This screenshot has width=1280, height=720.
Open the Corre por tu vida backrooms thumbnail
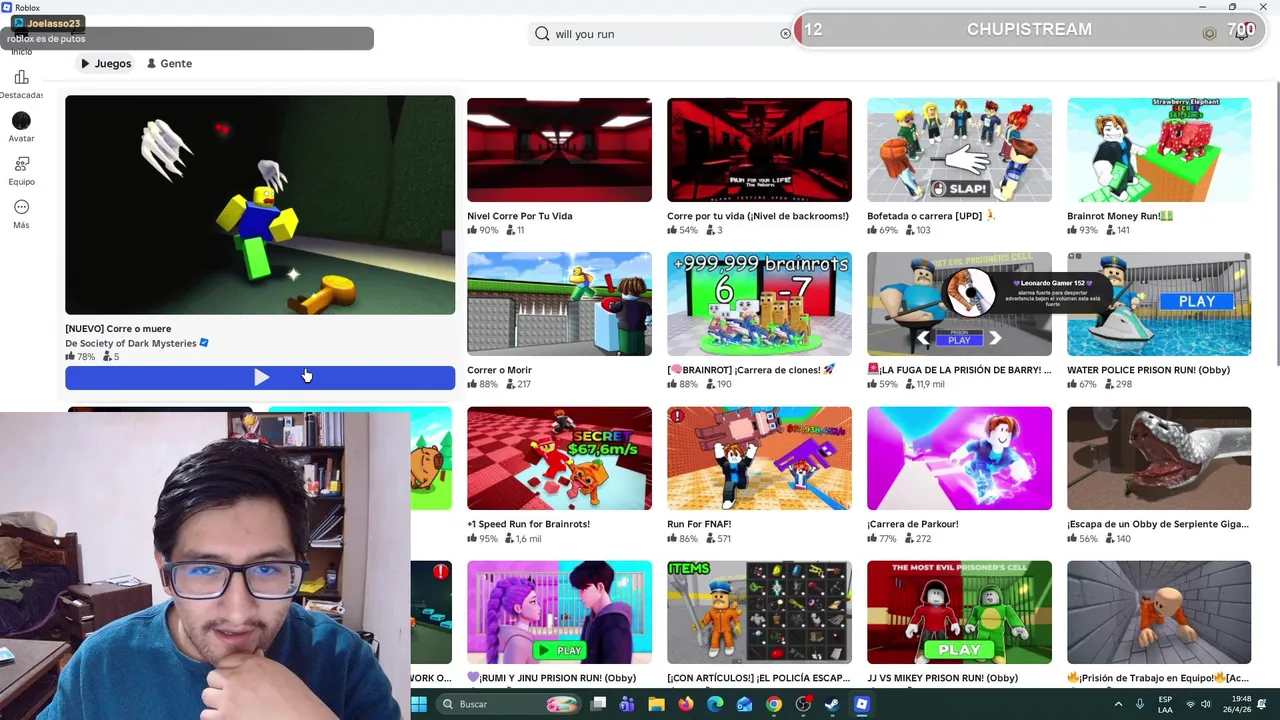pyautogui.click(x=759, y=150)
